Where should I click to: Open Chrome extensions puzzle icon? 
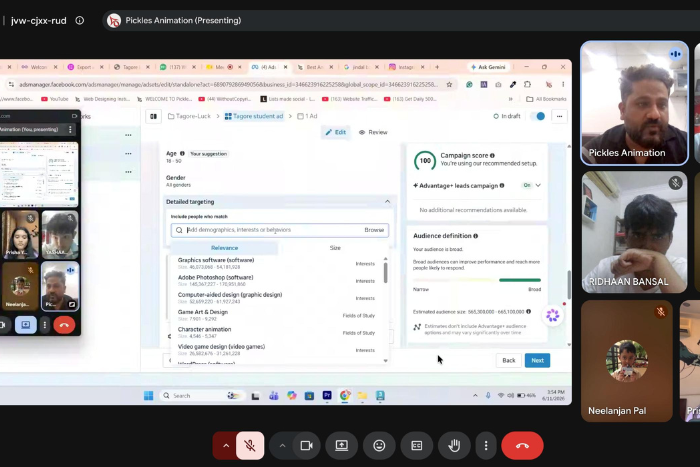tap(528, 84)
